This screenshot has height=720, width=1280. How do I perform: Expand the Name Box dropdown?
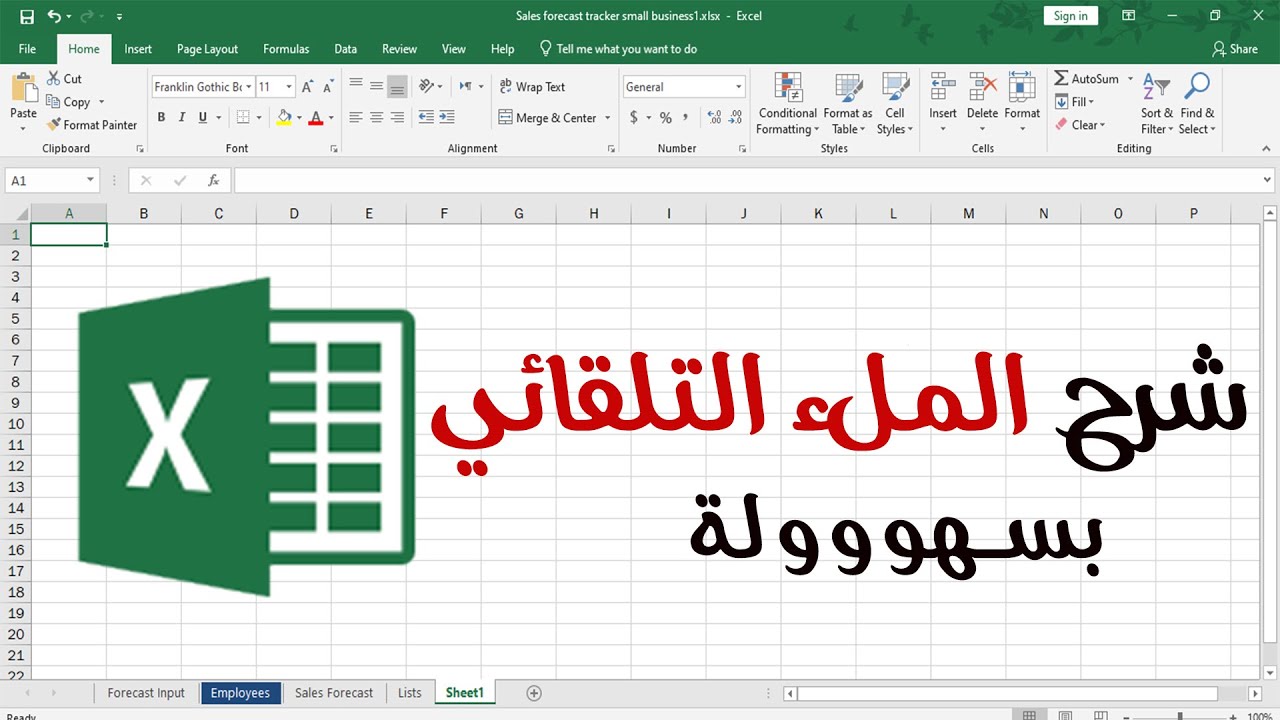point(90,181)
